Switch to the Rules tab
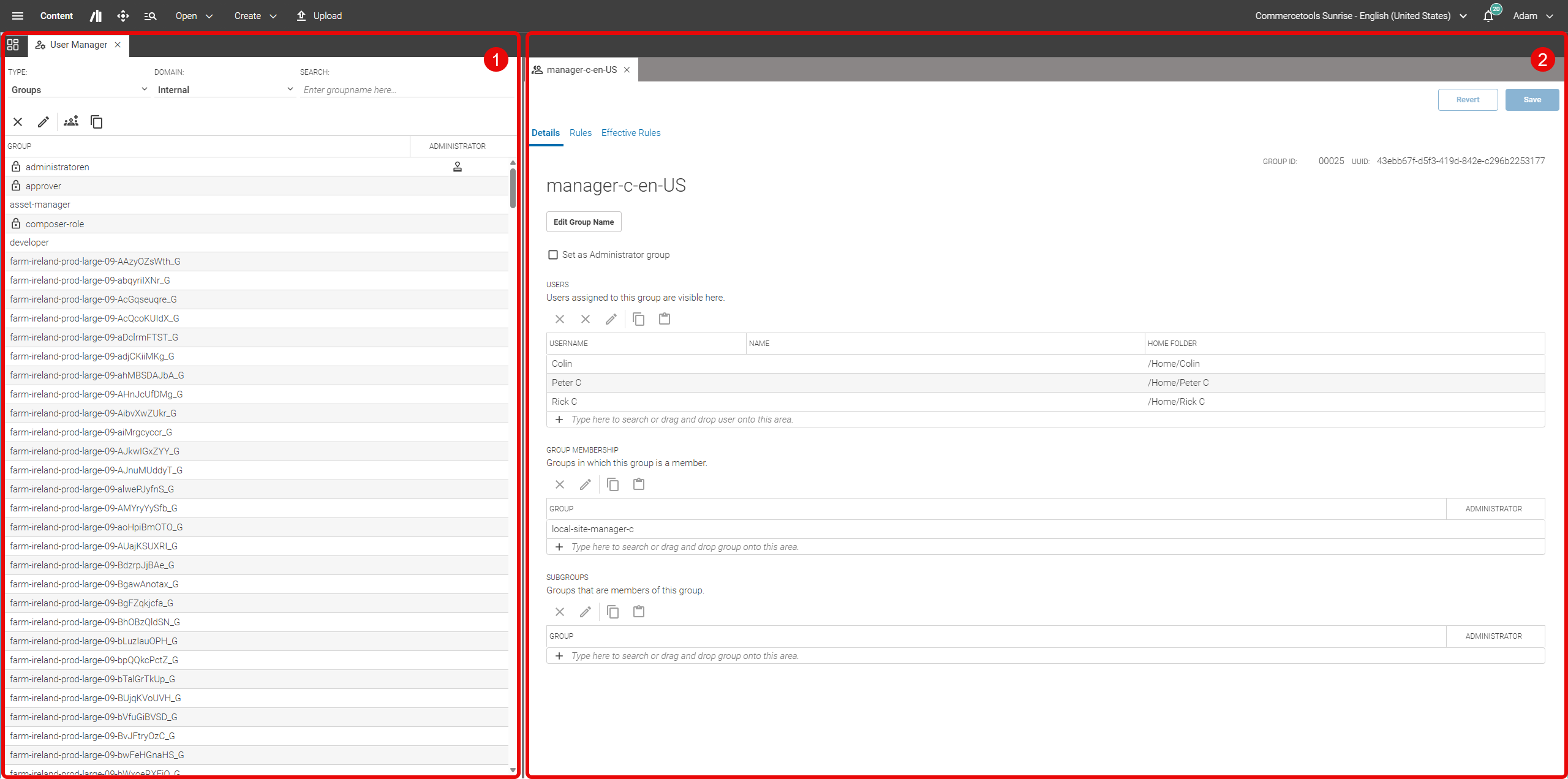This screenshot has height=779, width=1568. coord(580,133)
